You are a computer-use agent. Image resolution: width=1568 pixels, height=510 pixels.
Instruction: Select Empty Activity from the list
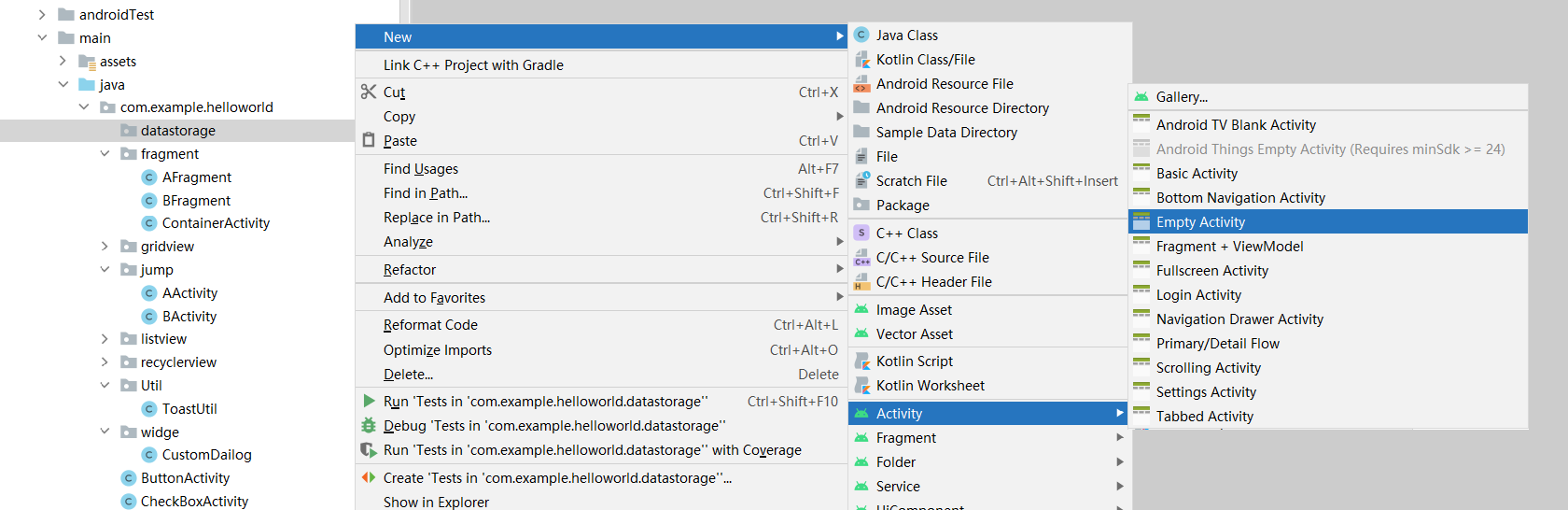[1200, 222]
